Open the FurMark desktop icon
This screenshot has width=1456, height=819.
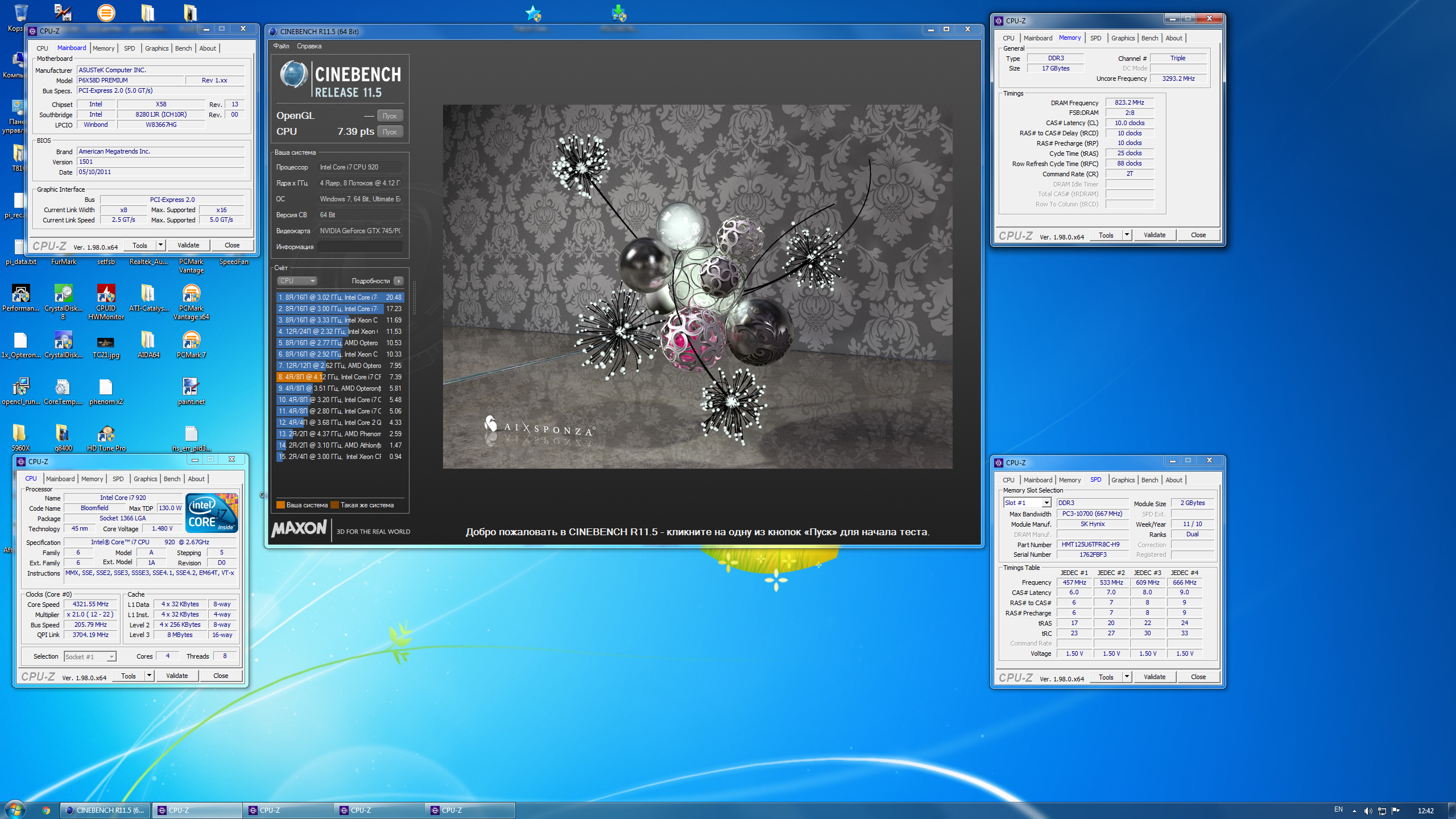click(x=63, y=262)
